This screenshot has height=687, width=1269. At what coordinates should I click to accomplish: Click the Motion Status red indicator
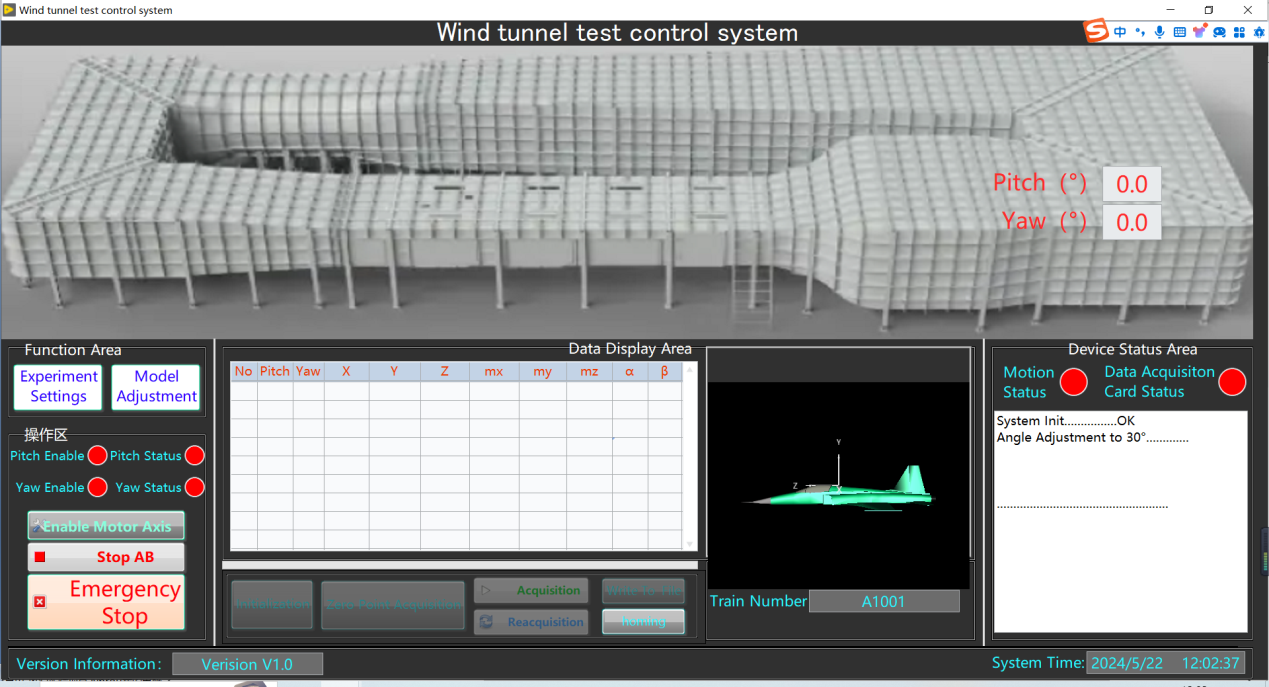coord(1074,382)
